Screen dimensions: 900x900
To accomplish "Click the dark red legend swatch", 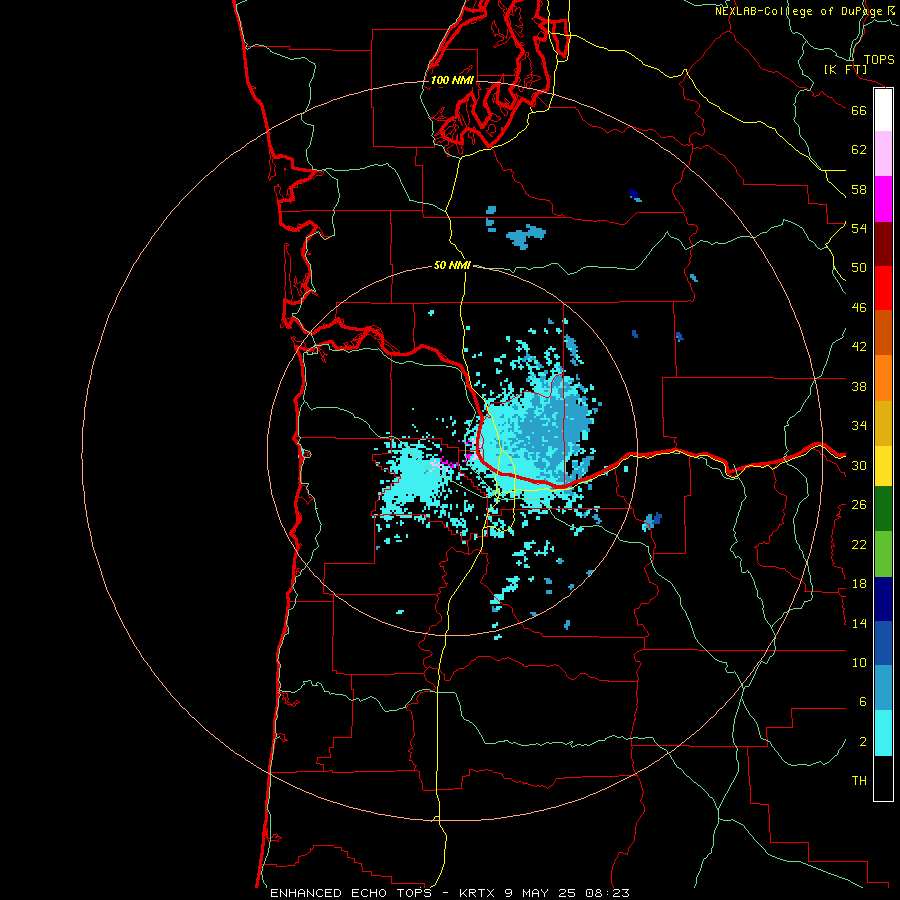I will pos(883,244).
